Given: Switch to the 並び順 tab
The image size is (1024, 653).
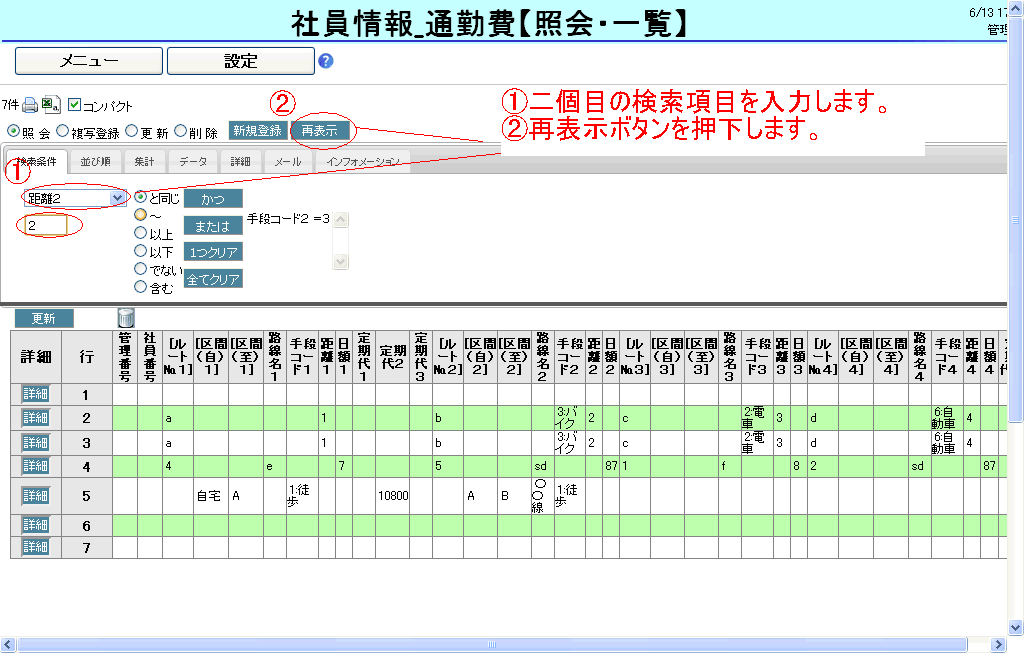Looking at the screenshot, I should tap(96, 161).
